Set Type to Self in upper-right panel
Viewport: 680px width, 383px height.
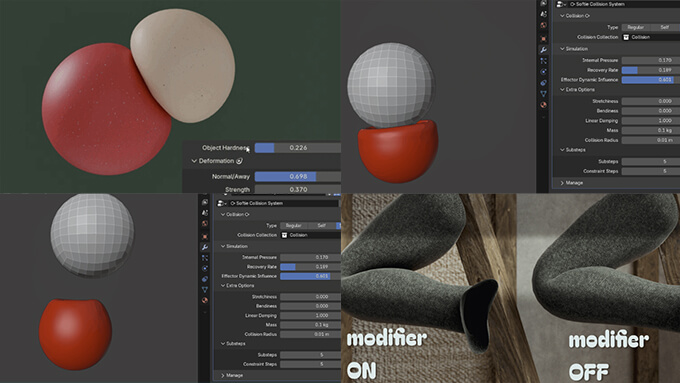pos(665,27)
